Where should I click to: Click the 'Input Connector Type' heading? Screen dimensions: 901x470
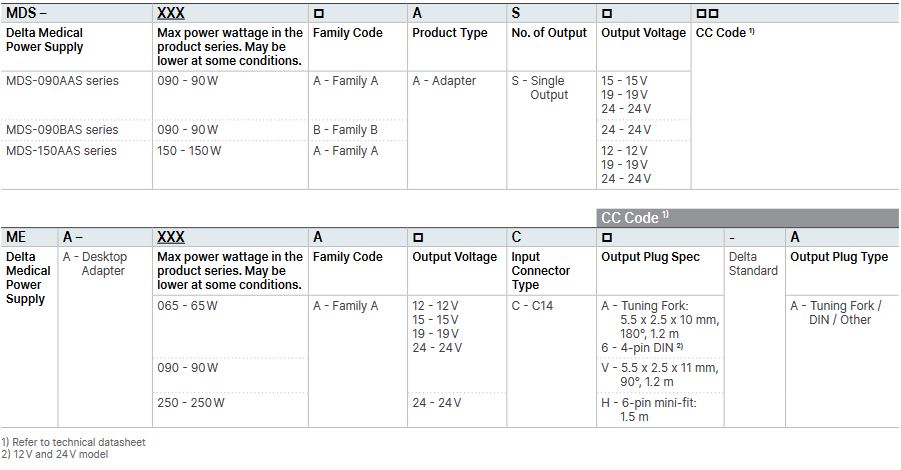pyautogui.click(x=540, y=271)
